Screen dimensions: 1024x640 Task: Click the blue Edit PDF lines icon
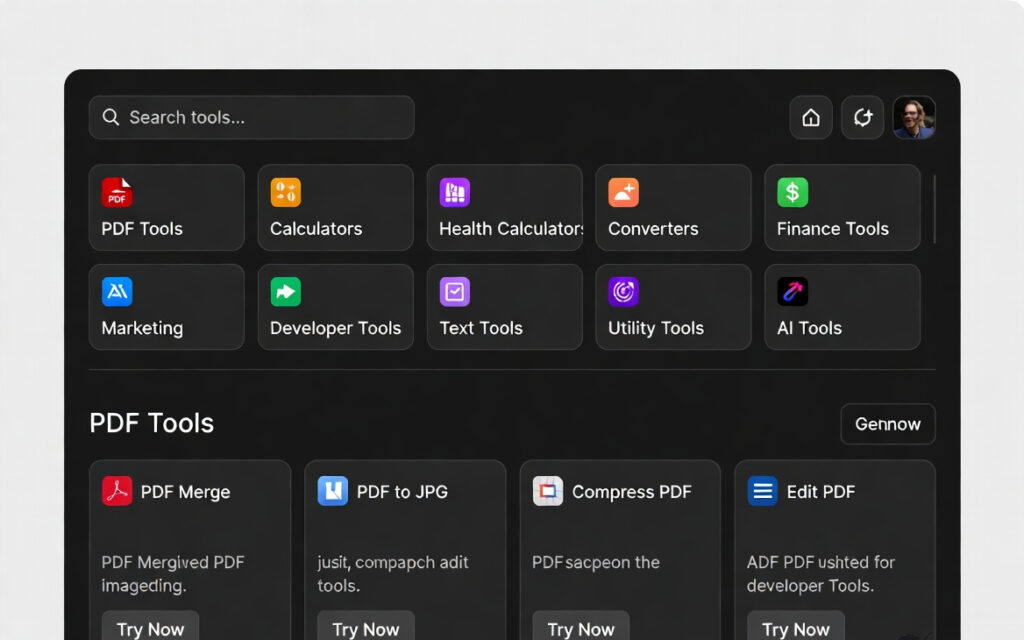pos(763,490)
